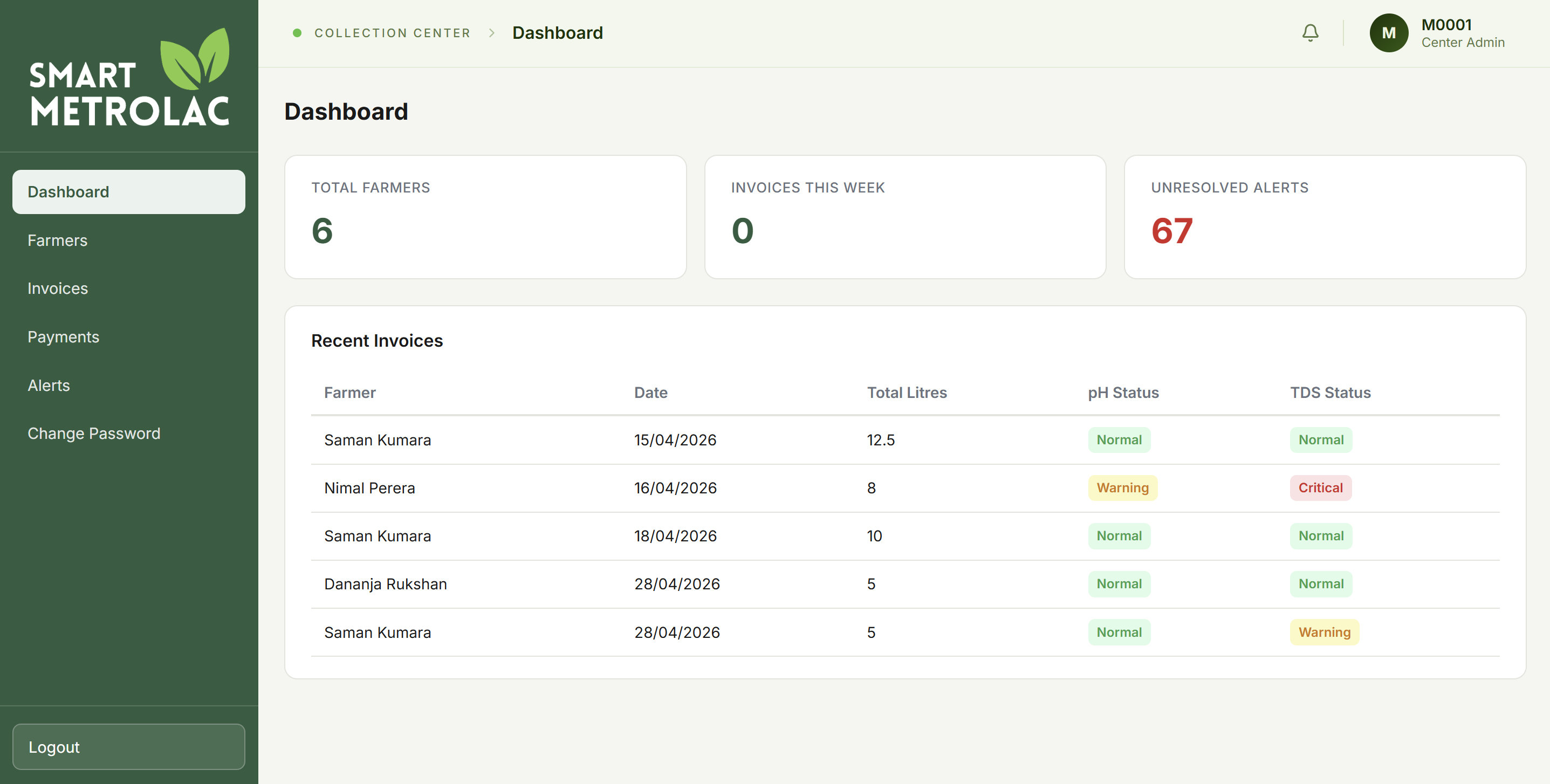Screen dimensions: 1550x784
Task: Open the notifications bell
Action: click(1310, 32)
